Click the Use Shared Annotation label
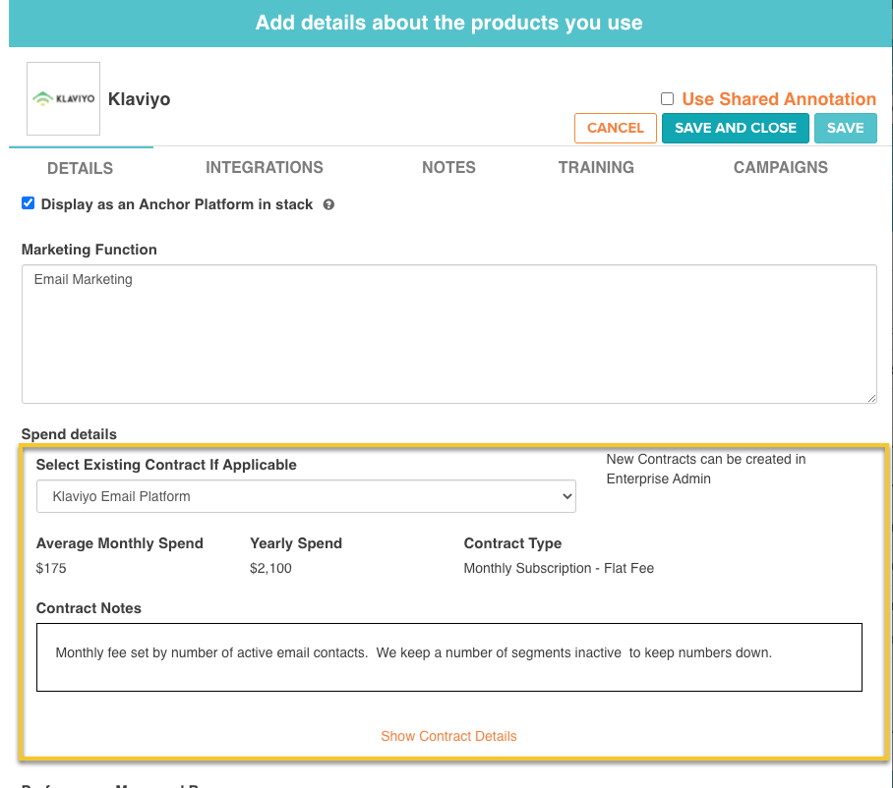893x788 pixels. point(779,99)
